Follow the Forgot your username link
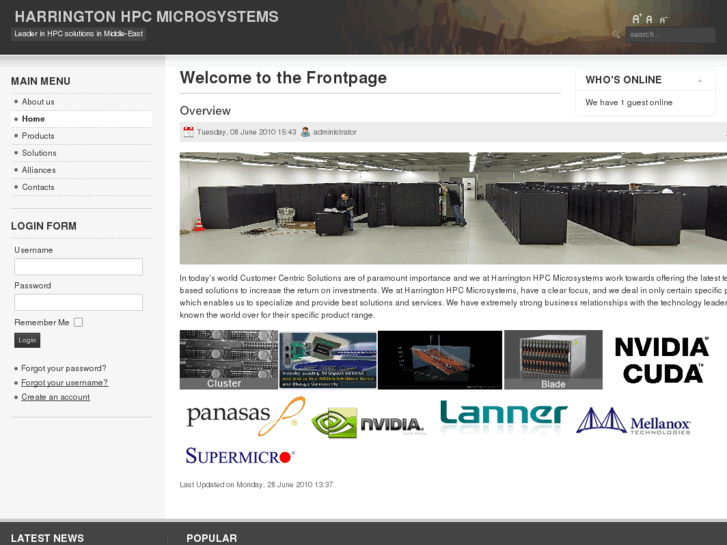727x545 pixels. click(64, 383)
